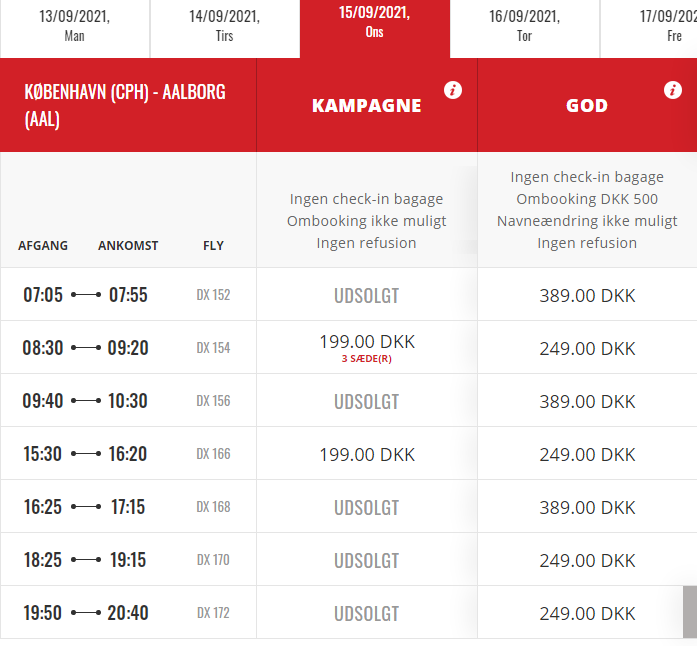Switch to 13/09/2021 Monday tab
The image size is (697, 646).
(75, 29)
